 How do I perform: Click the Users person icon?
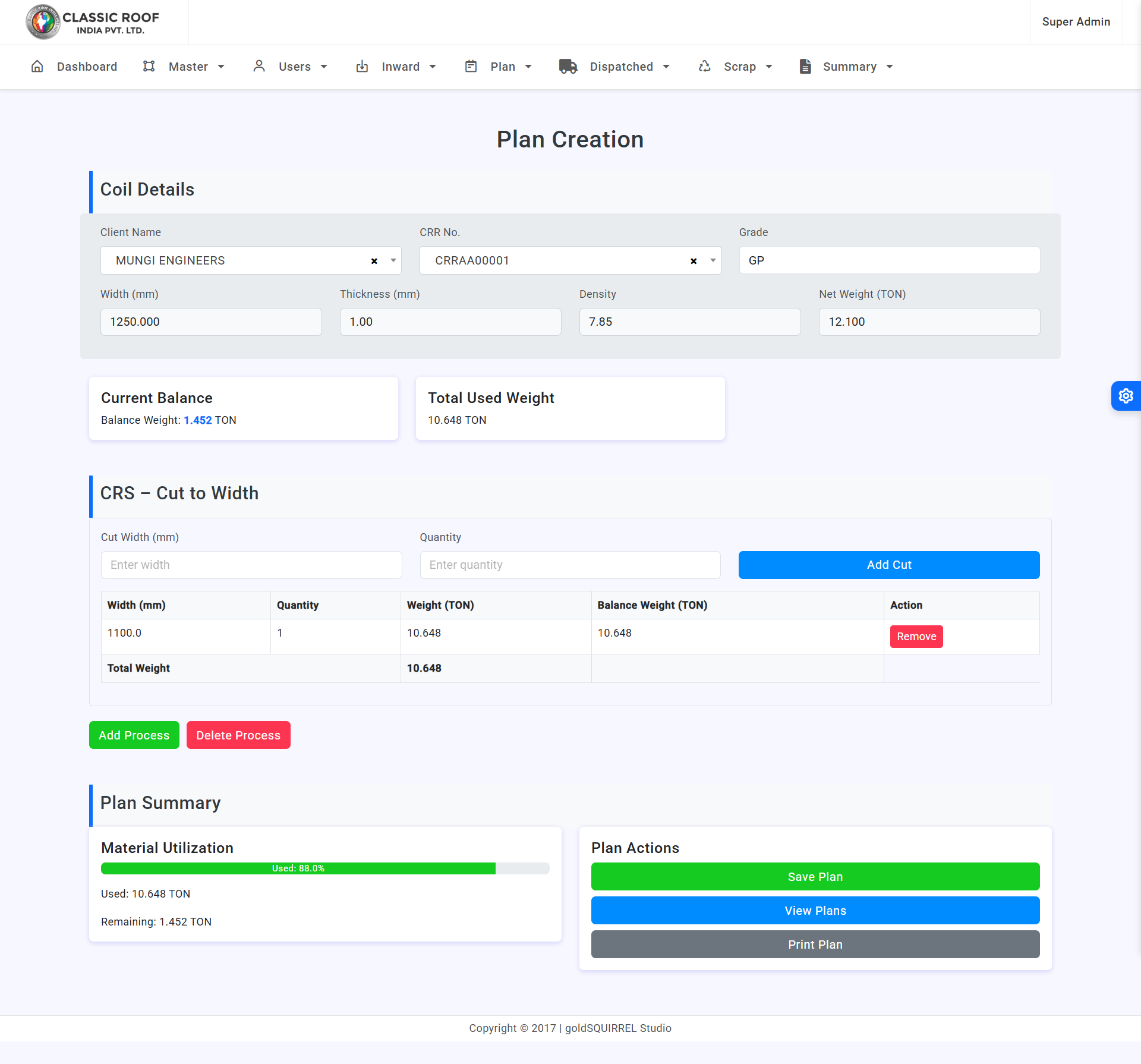(259, 66)
